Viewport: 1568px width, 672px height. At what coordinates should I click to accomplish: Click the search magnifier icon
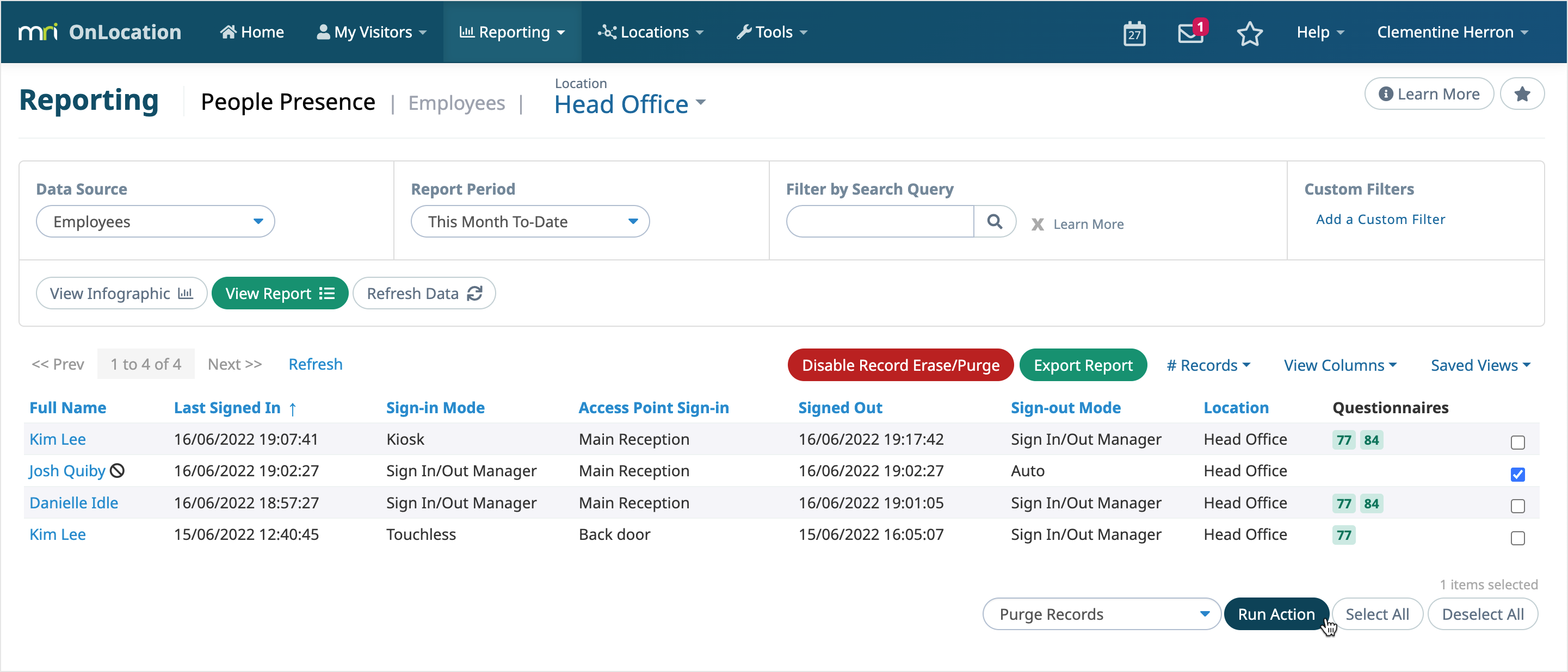[x=994, y=221]
